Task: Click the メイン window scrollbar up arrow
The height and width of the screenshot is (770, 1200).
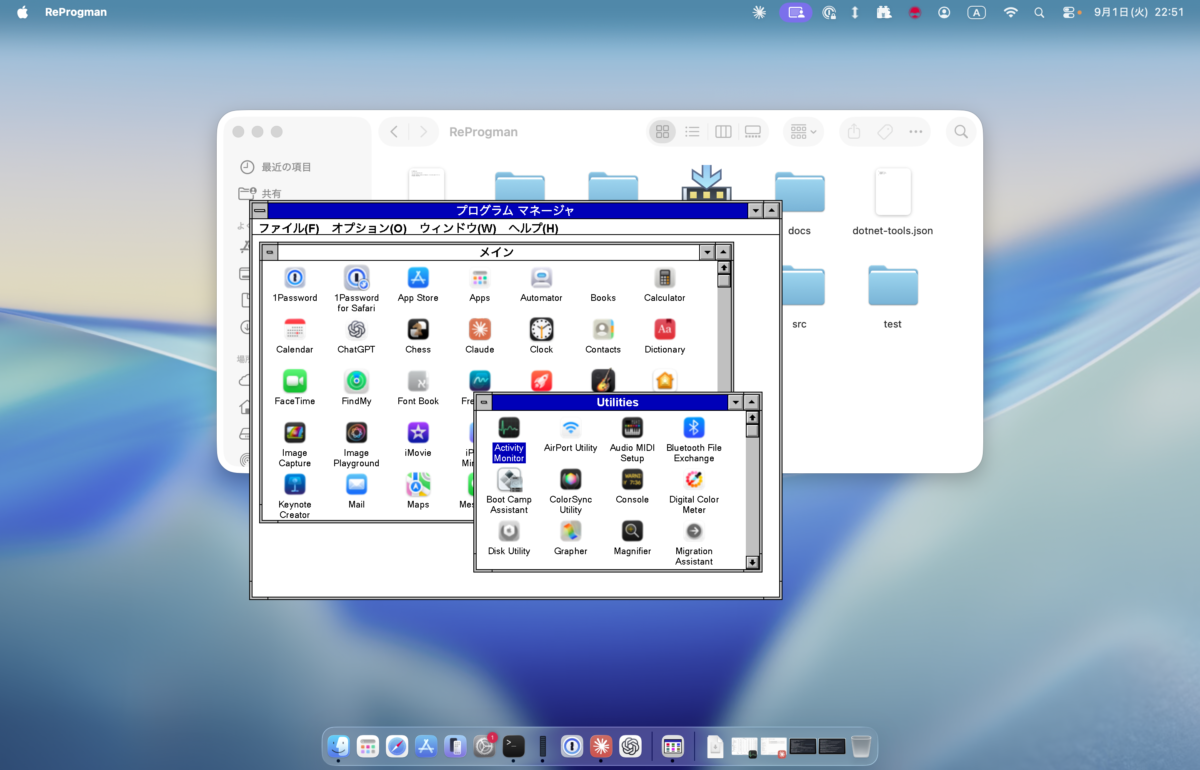Action: (724, 267)
